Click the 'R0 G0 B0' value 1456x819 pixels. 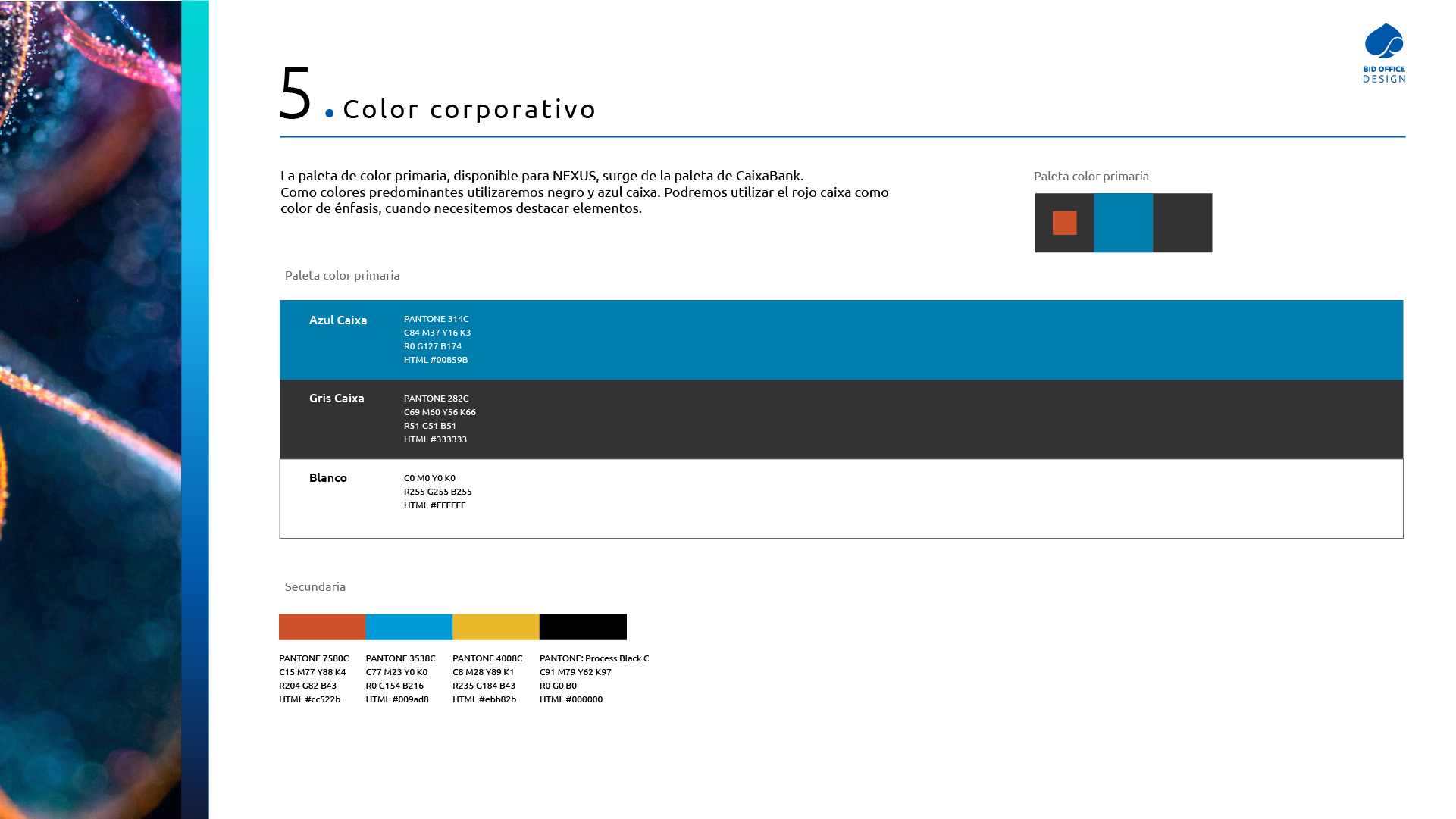[x=558, y=686]
